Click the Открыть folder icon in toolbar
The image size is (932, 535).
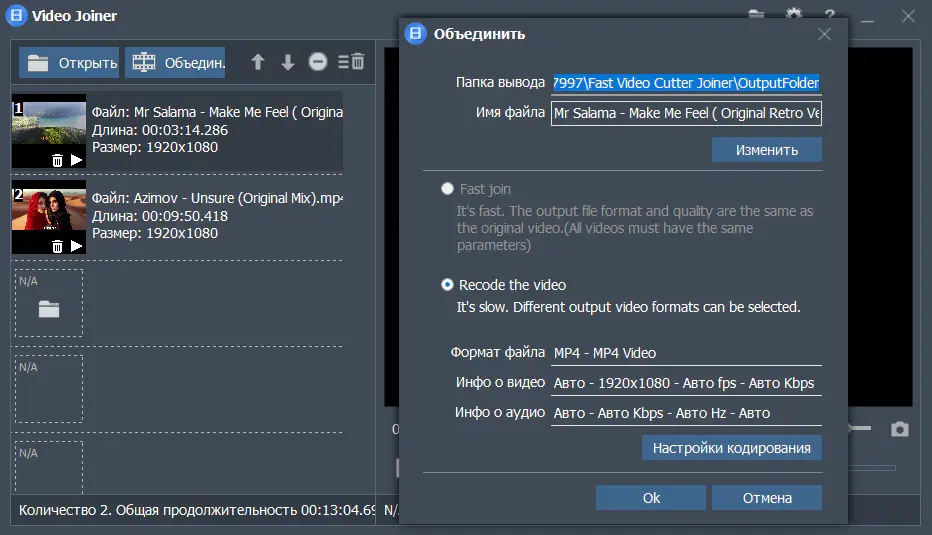(x=40, y=63)
